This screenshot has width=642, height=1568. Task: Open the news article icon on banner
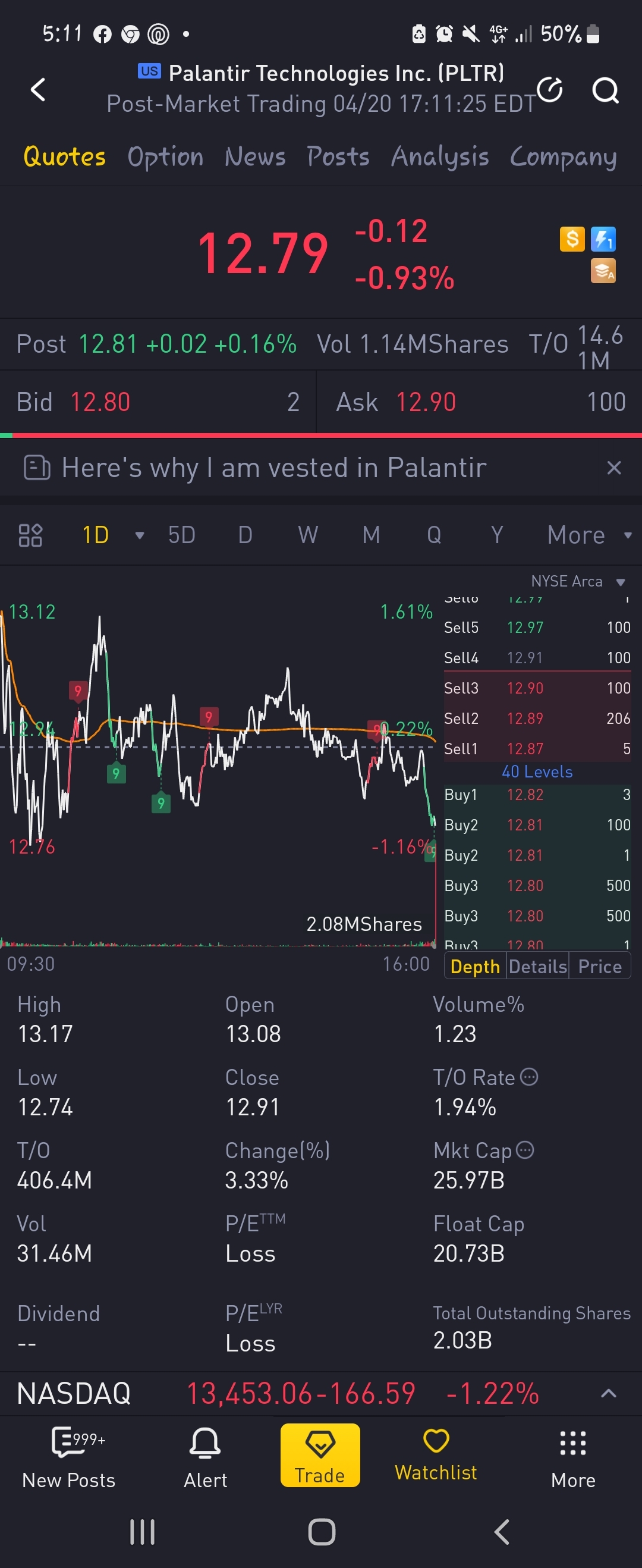36,468
